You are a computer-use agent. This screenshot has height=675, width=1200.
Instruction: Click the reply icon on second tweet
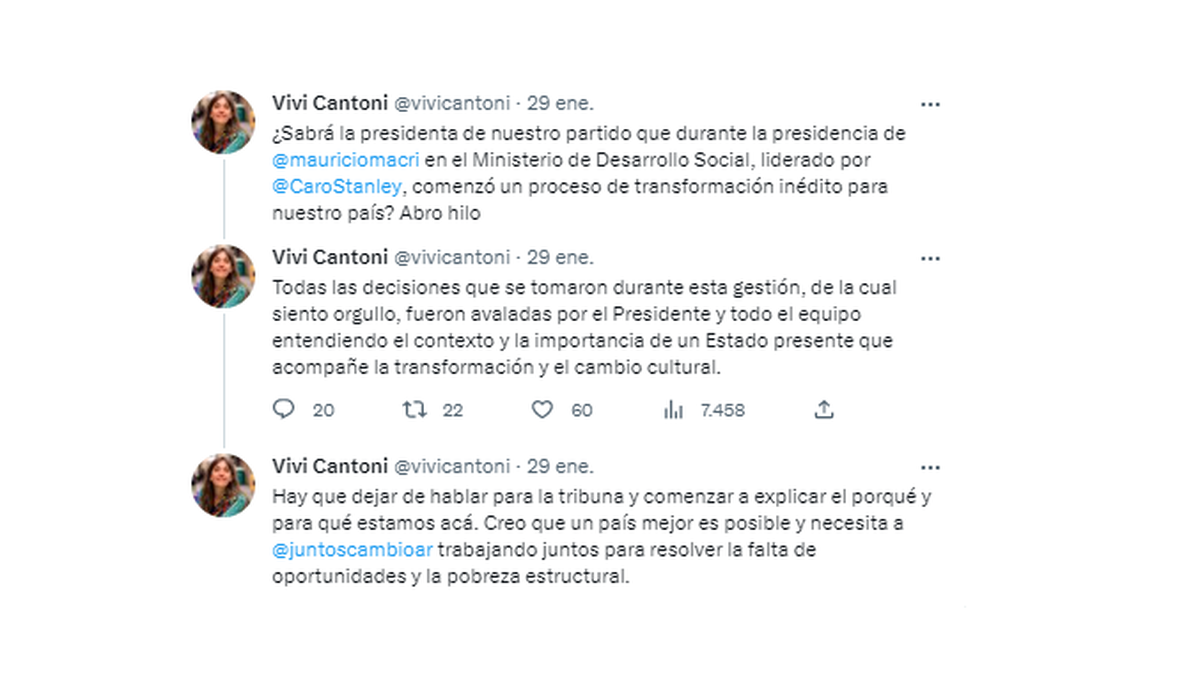[284, 410]
